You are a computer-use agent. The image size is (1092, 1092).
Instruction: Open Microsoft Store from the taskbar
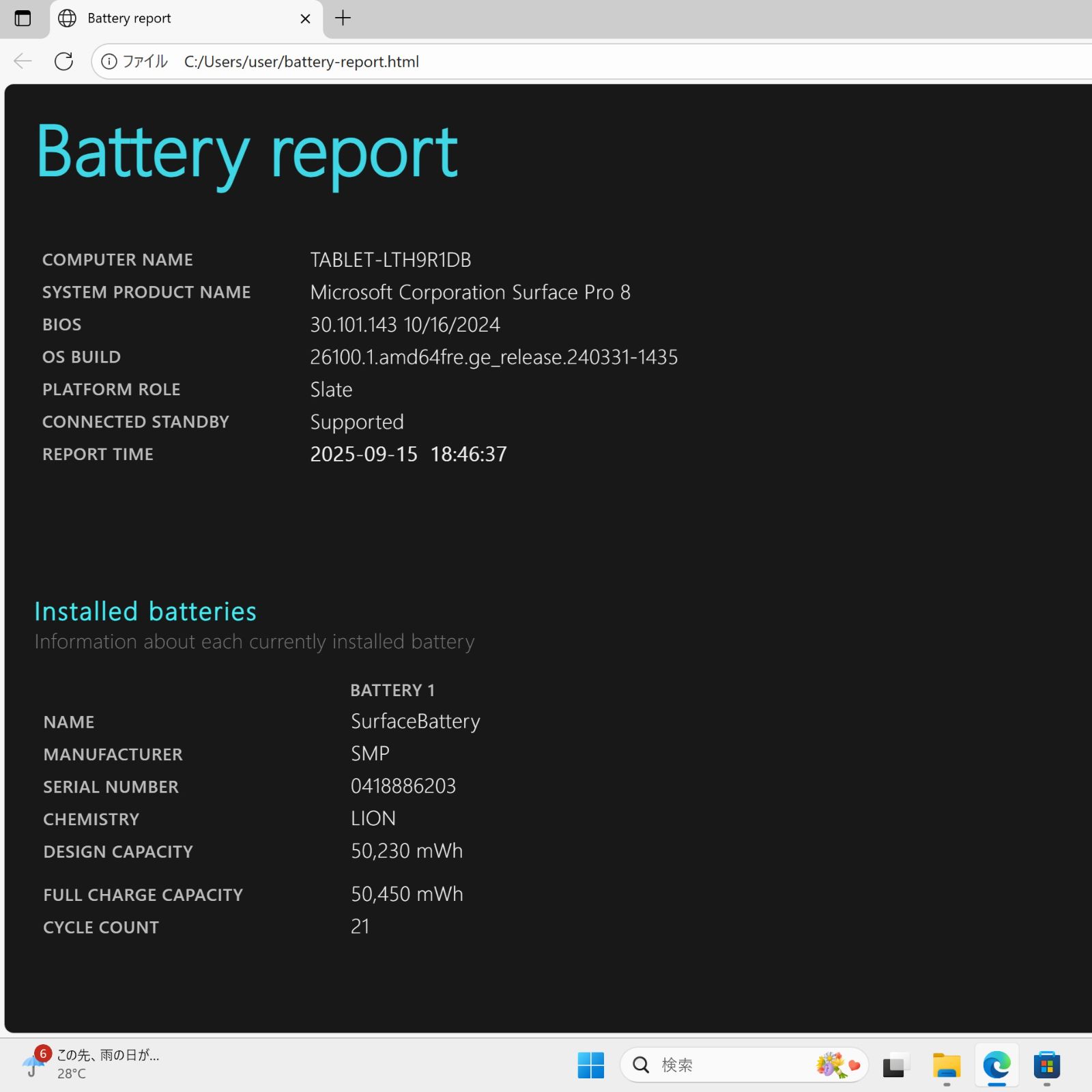pos(1046,1065)
